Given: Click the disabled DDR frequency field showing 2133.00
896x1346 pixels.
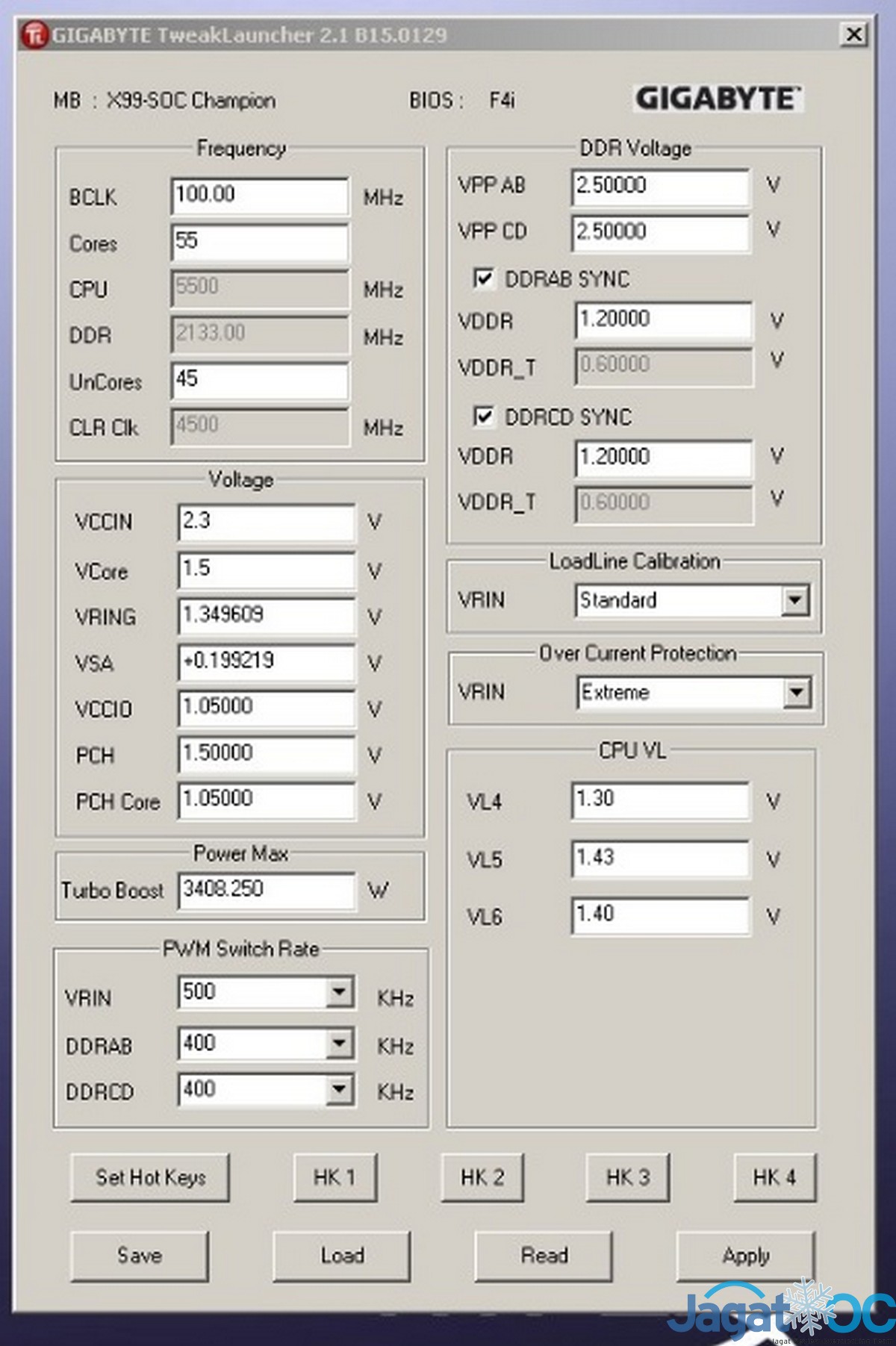Looking at the screenshot, I should coord(260,335).
